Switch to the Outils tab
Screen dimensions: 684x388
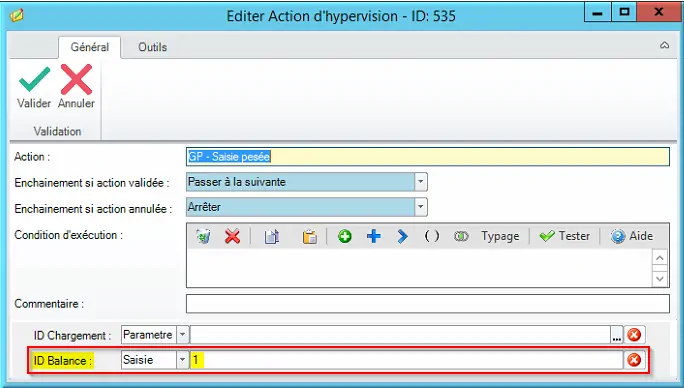tap(153, 47)
